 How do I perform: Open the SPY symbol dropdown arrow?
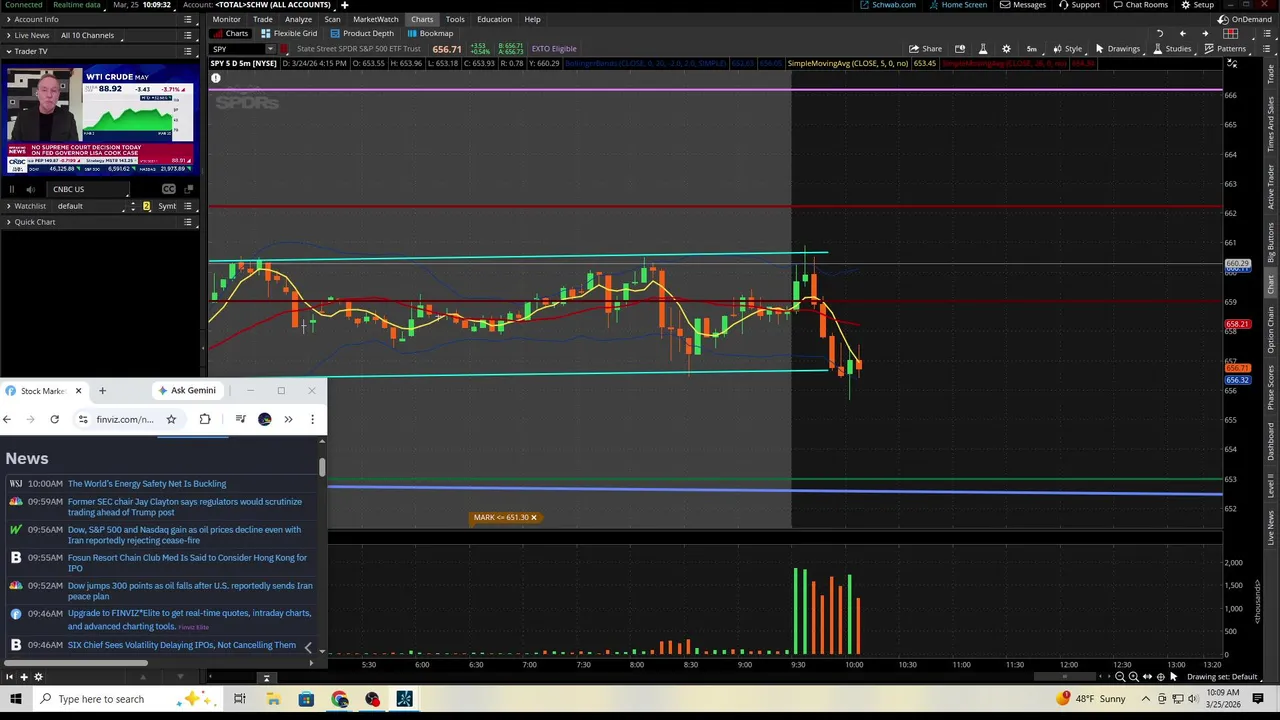(x=269, y=49)
